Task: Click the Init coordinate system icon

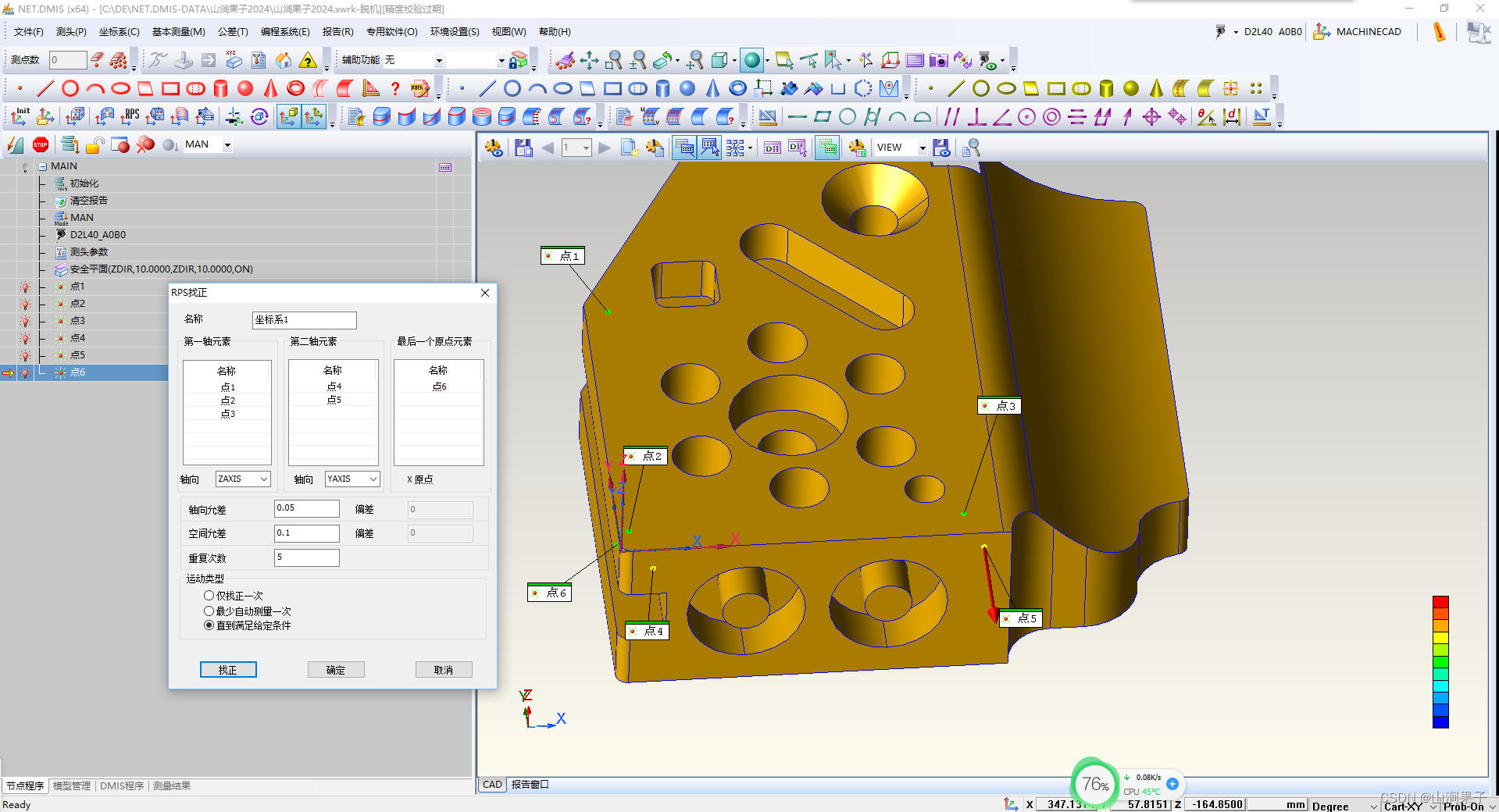Action: pyautogui.click(x=20, y=116)
